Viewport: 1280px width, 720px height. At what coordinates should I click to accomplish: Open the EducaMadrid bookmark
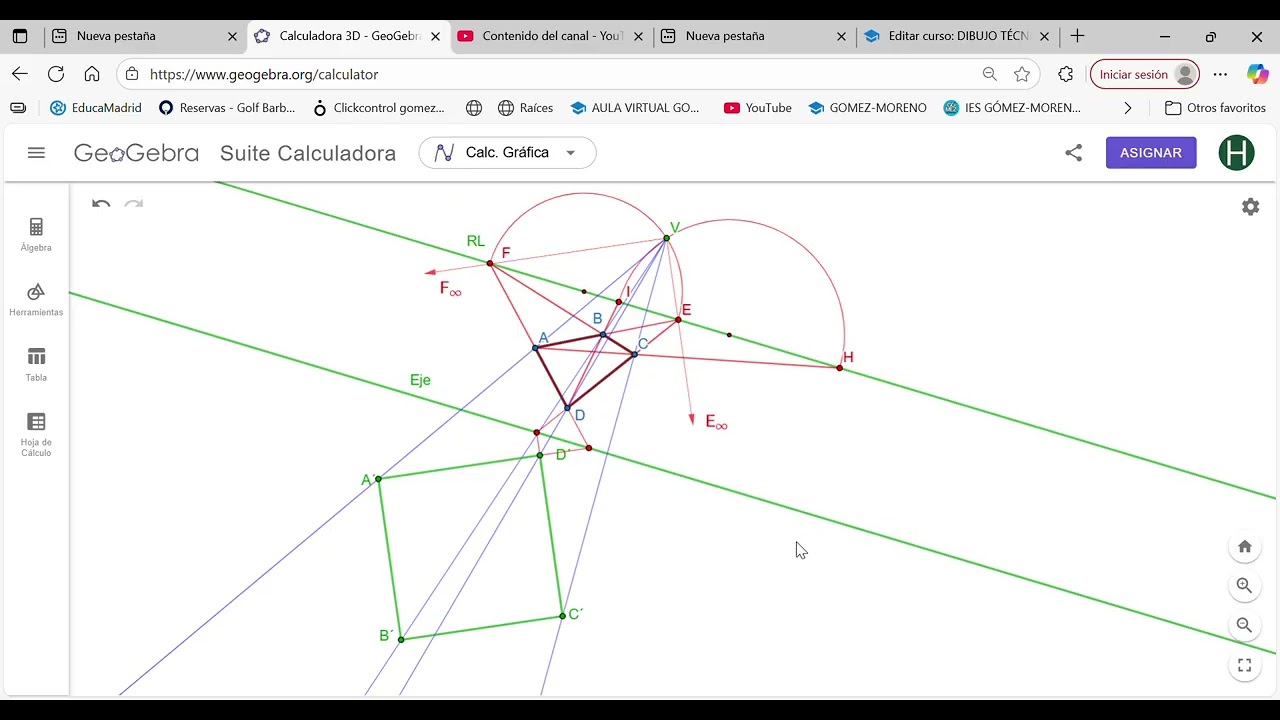tap(96, 108)
